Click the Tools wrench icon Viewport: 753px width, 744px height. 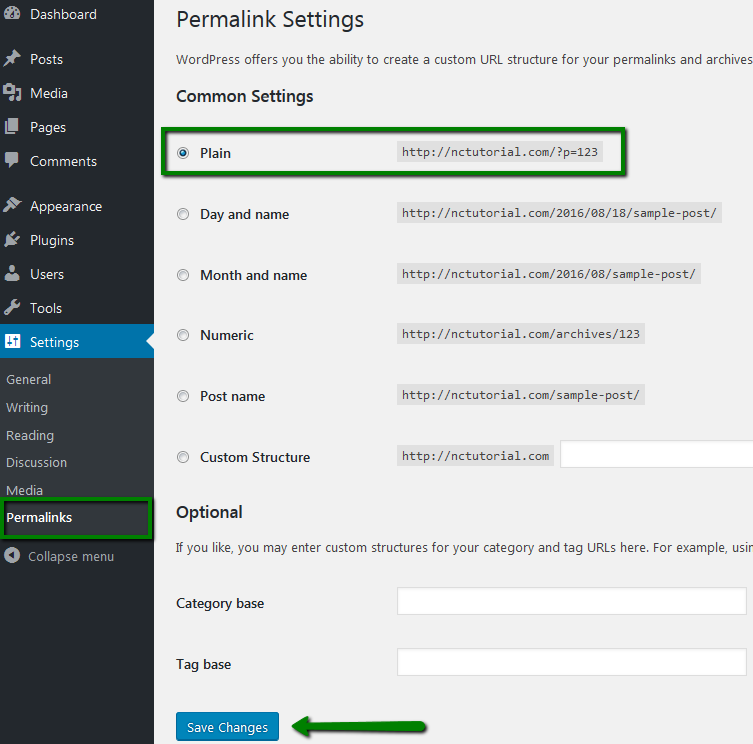tap(12, 308)
